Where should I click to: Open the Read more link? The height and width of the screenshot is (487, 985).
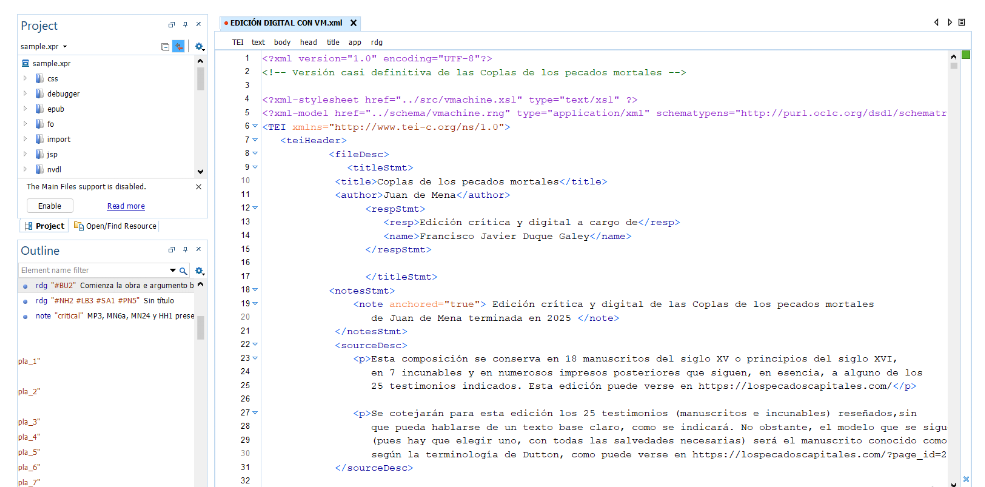click(x=126, y=206)
